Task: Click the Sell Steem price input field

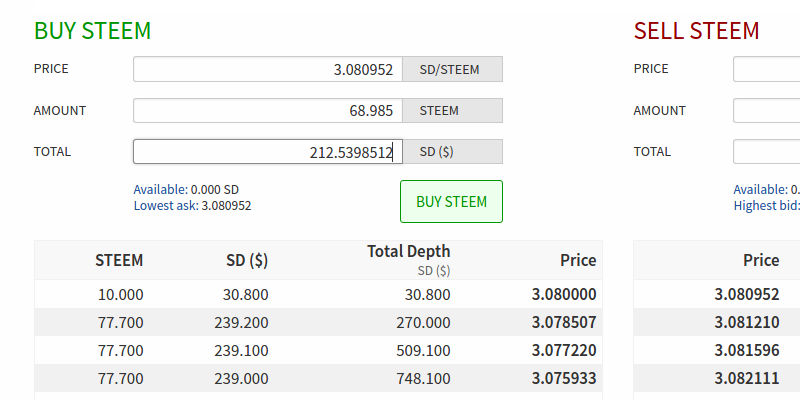Action: pos(766,69)
